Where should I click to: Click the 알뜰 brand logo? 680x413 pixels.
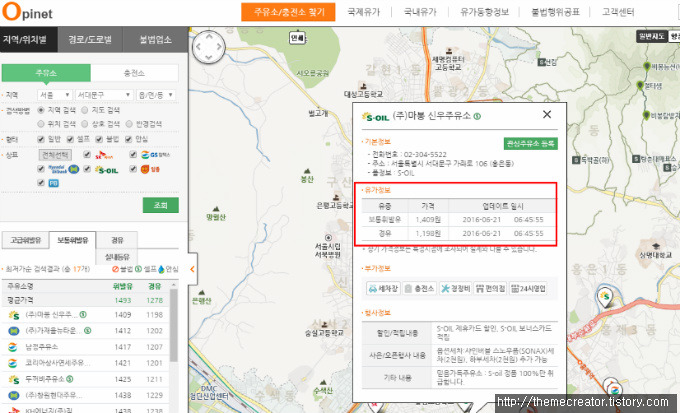click(x=150, y=169)
